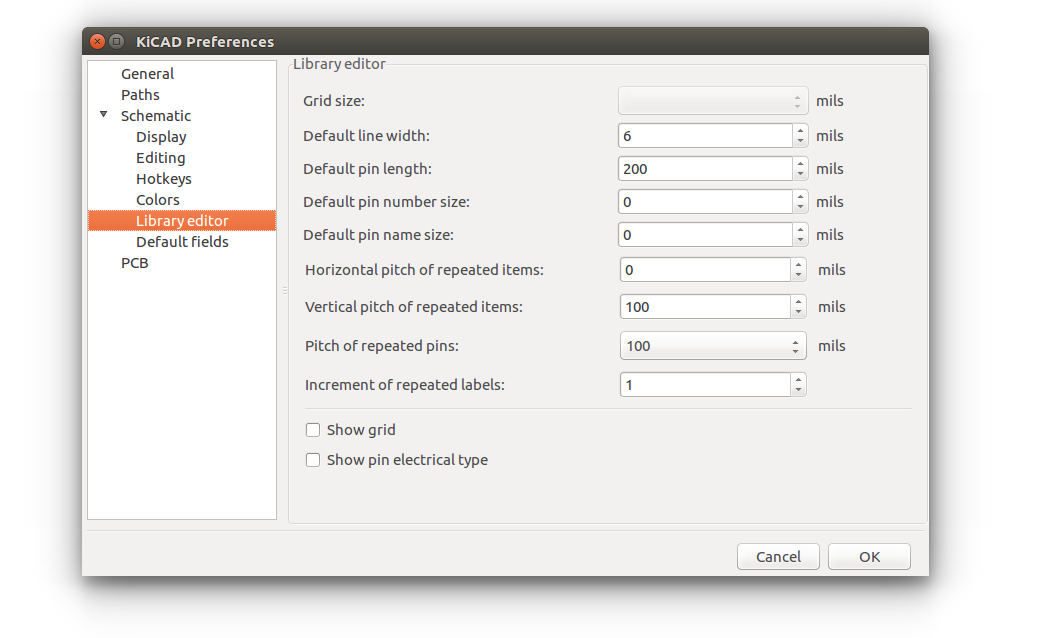Increase Vertical pitch of repeated items value
Image resolution: width=1063 pixels, height=638 pixels.
[x=798, y=301]
